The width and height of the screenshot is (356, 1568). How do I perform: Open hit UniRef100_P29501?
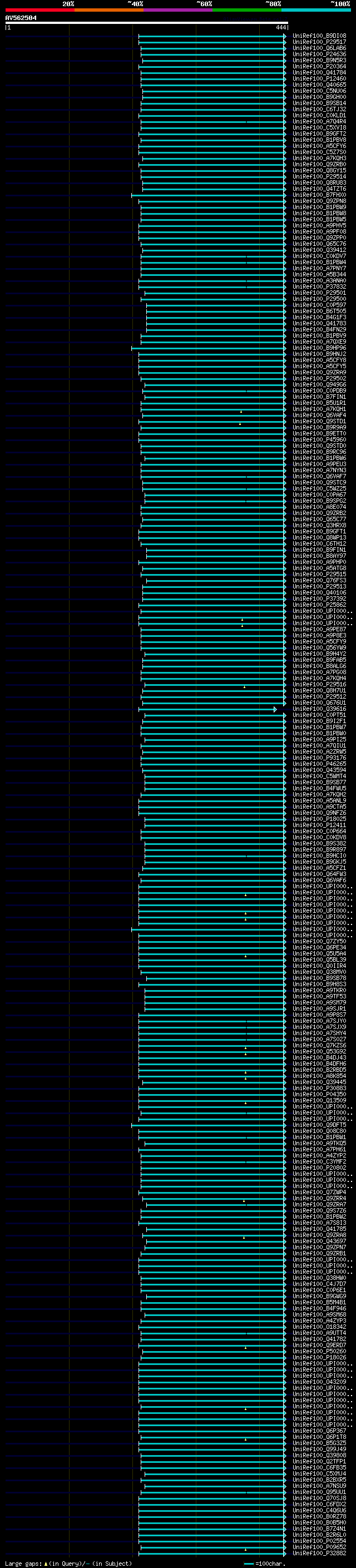(319, 293)
